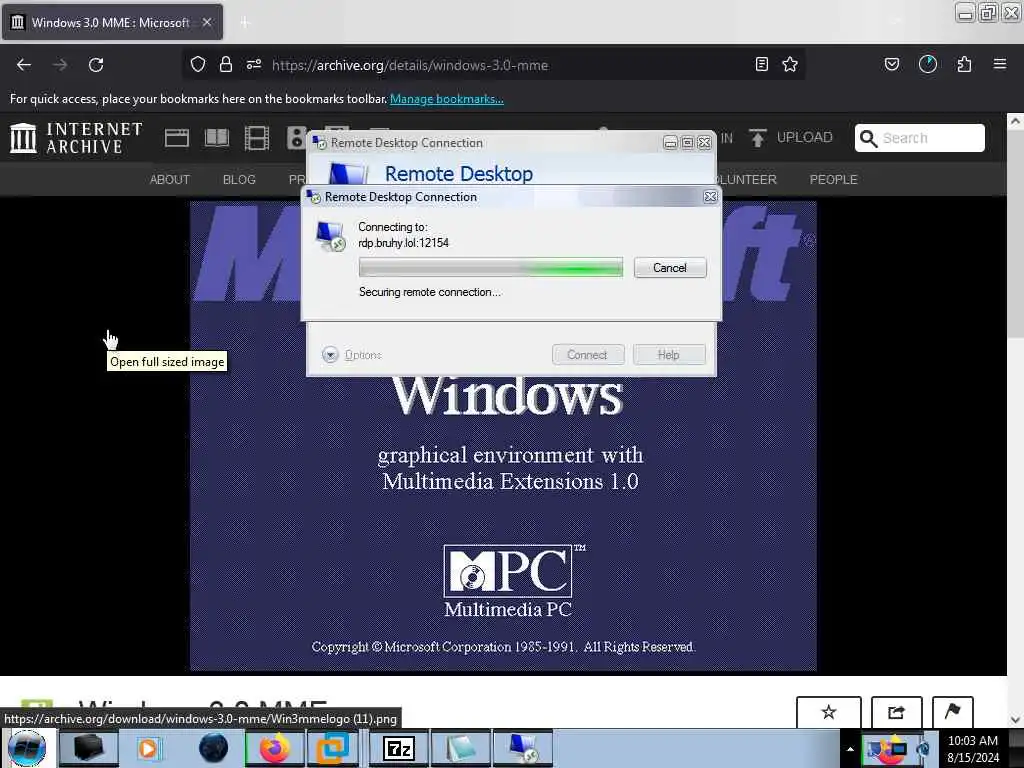
Task: Click the connection progress bar
Action: (x=491, y=268)
